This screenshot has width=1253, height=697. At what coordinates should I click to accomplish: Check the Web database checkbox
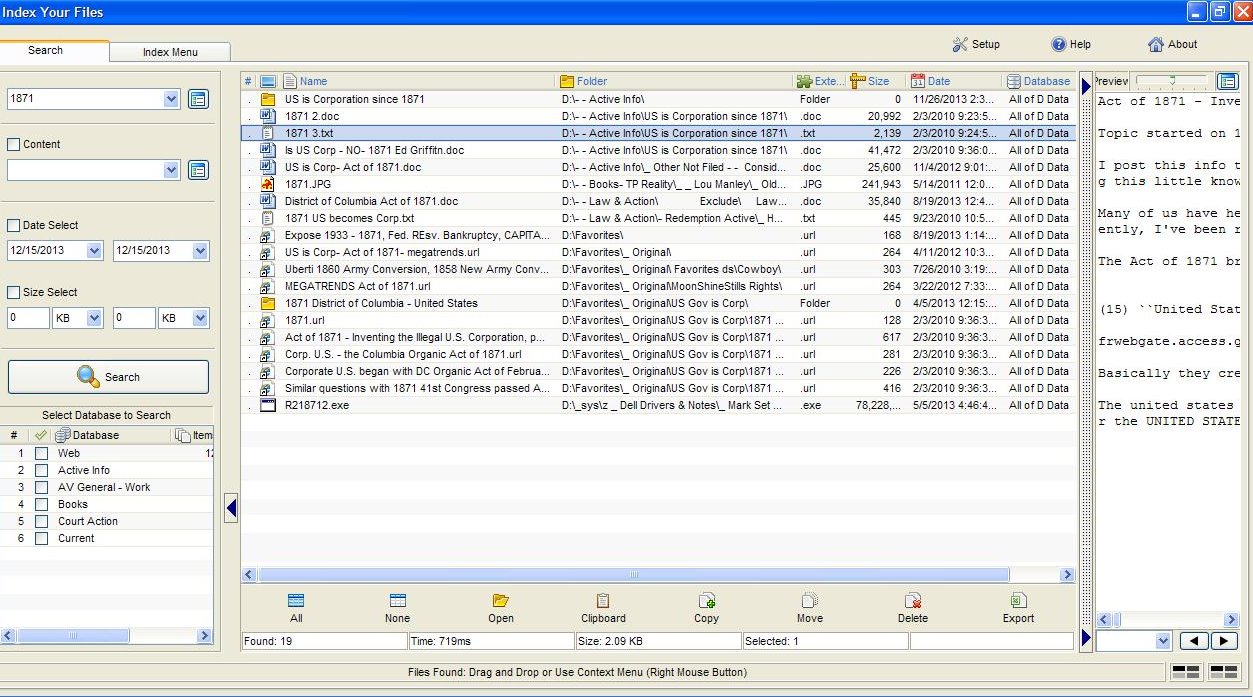point(41,453)
